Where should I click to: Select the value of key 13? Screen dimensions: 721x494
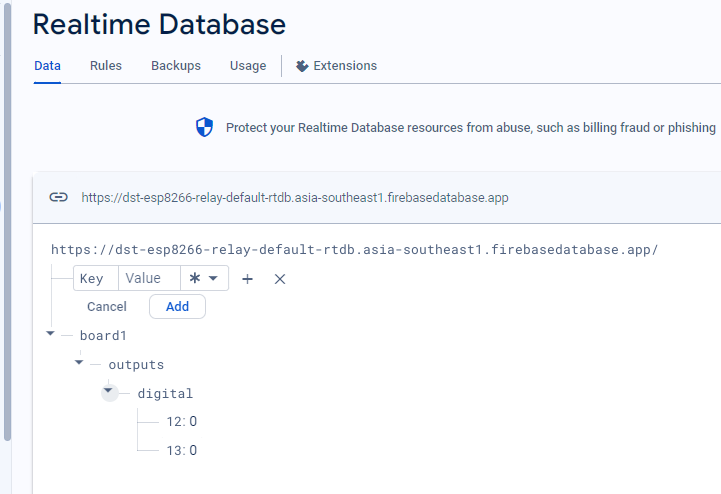[x=193, y=451]
